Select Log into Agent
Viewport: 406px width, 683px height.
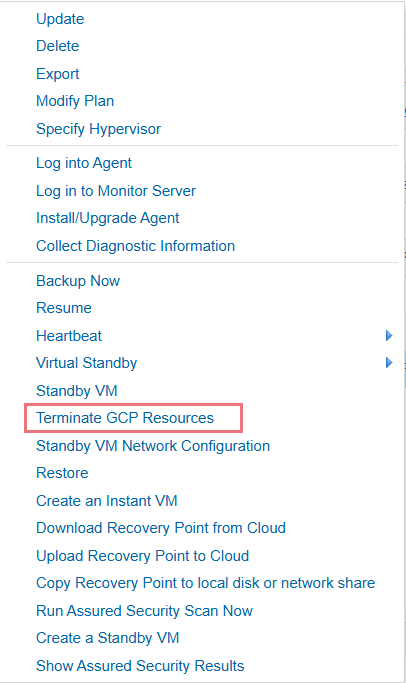point(84,163)
